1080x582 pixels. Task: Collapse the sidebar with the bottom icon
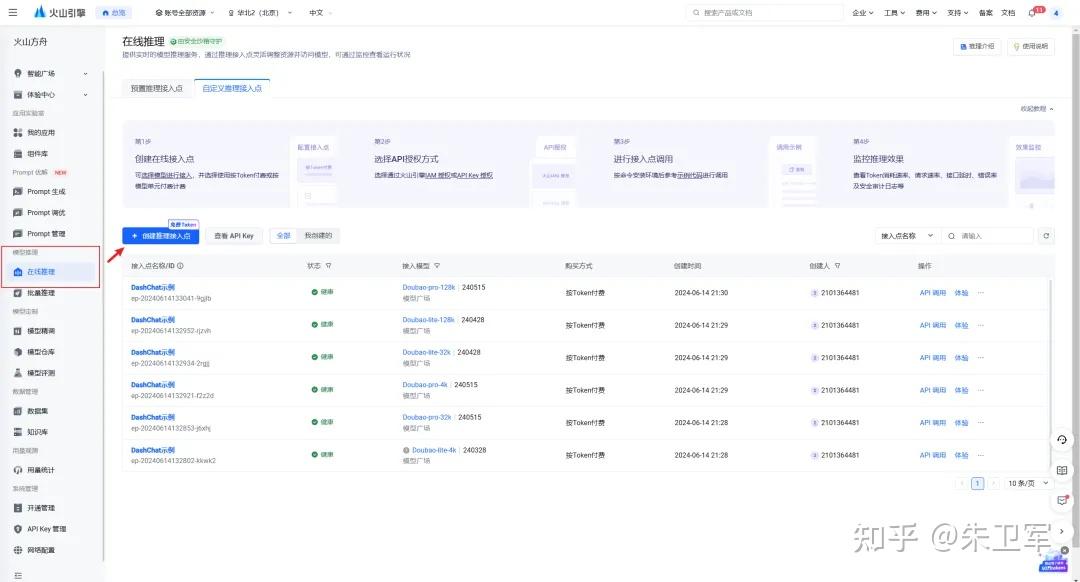coord(18,575)
